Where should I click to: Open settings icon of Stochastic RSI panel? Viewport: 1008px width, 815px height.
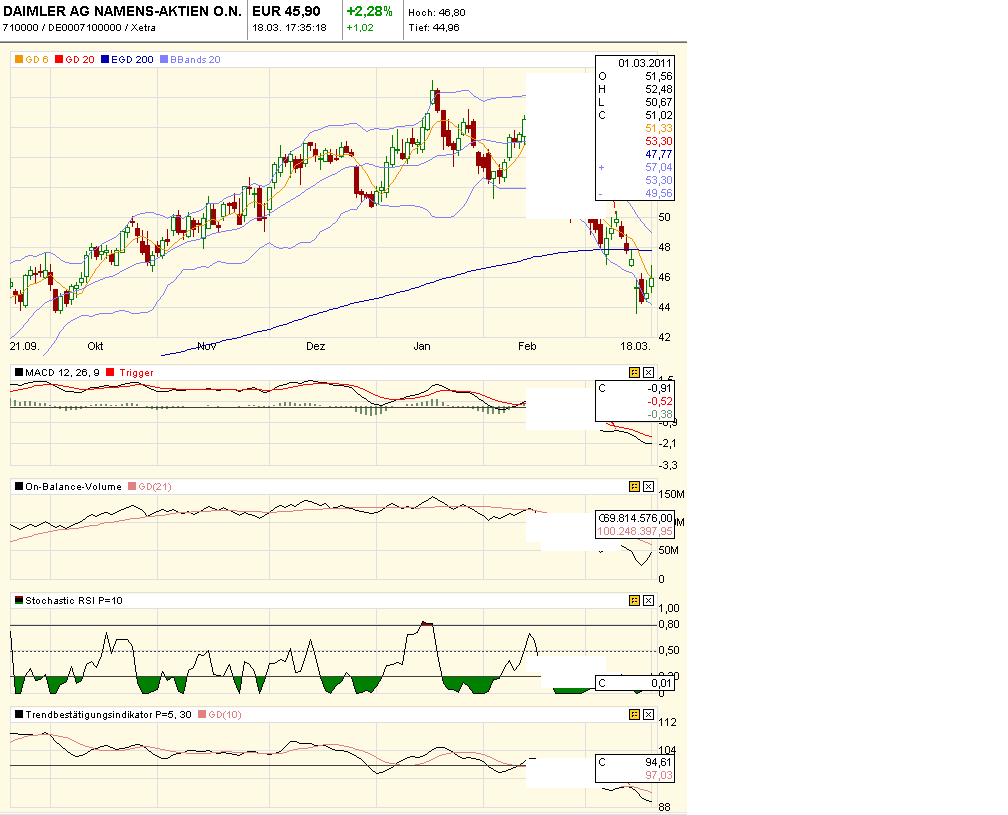coord(634,600)
